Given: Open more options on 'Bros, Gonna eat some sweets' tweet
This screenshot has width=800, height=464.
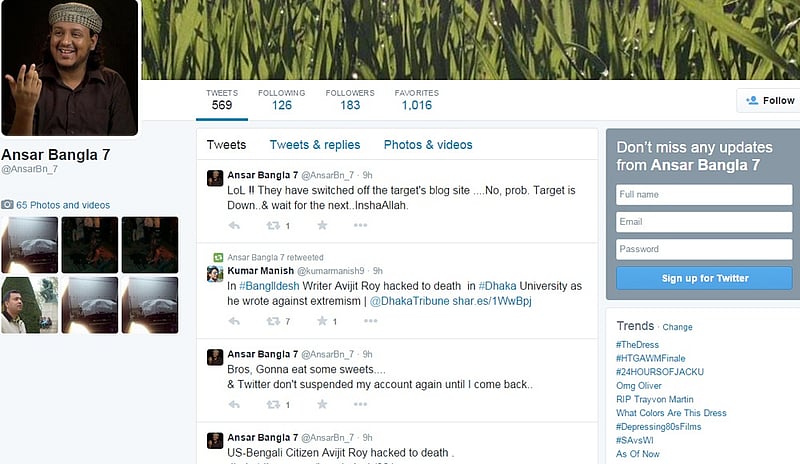Looking at the screenshot, I should coord(360,404).
